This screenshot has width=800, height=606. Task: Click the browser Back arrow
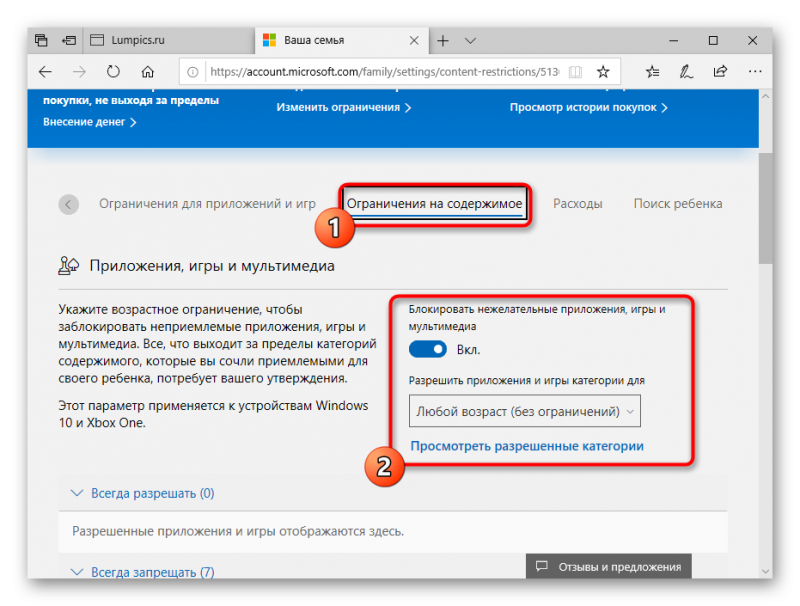click(x=45, y=72)
